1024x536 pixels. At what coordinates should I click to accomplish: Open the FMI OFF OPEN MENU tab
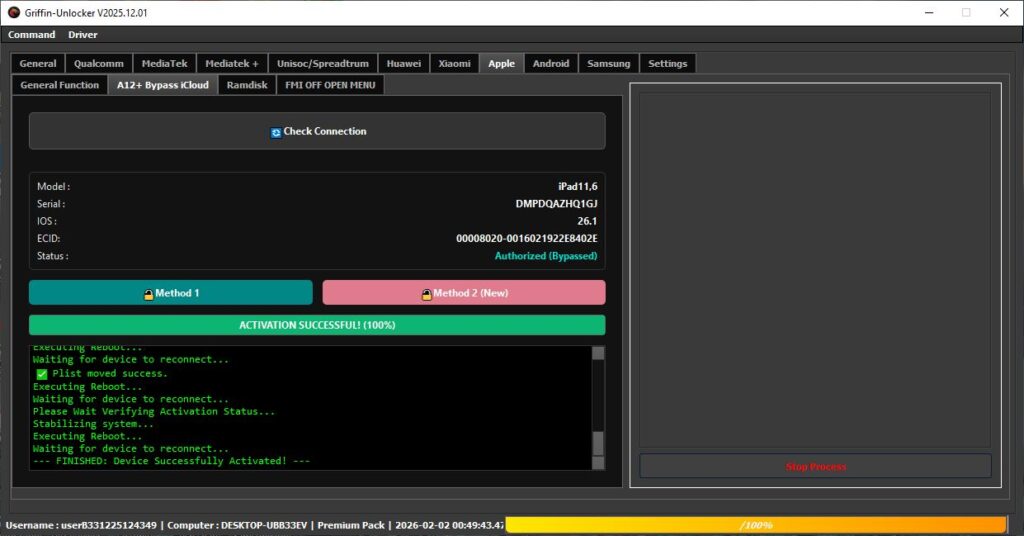pyautogui.click(x=330, y=85)
